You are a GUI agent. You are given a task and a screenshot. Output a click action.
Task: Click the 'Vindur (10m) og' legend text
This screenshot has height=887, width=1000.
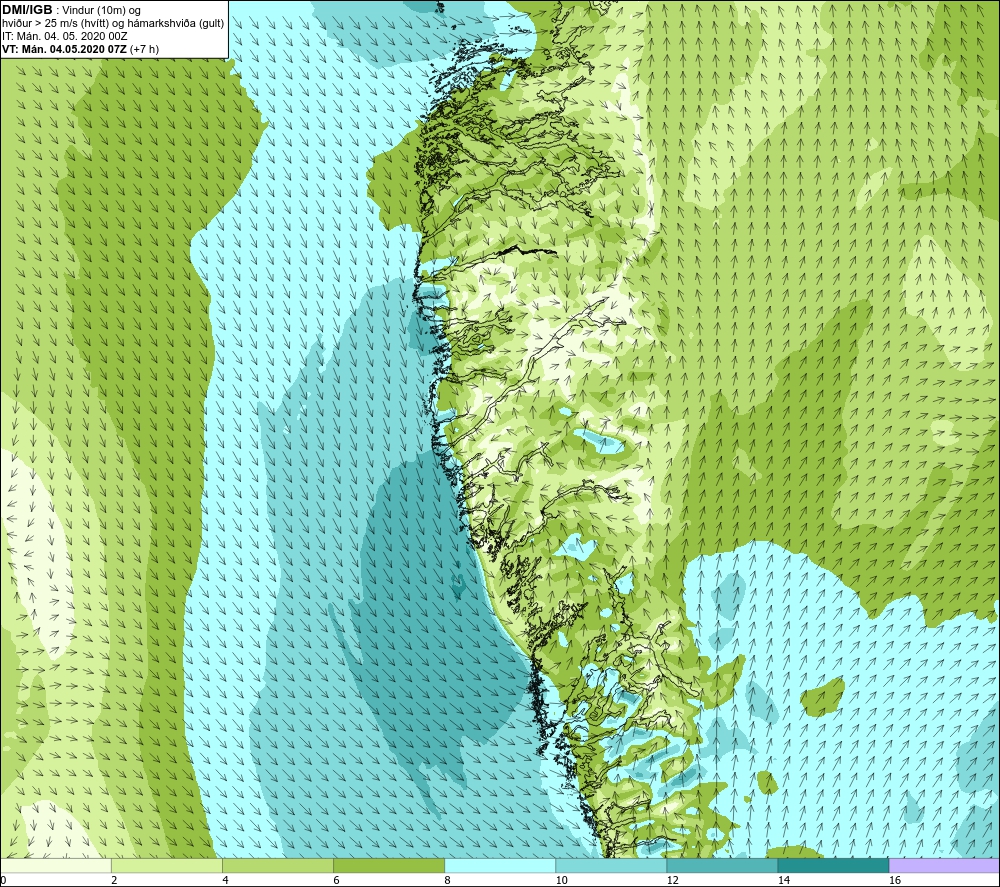point(101,11)
